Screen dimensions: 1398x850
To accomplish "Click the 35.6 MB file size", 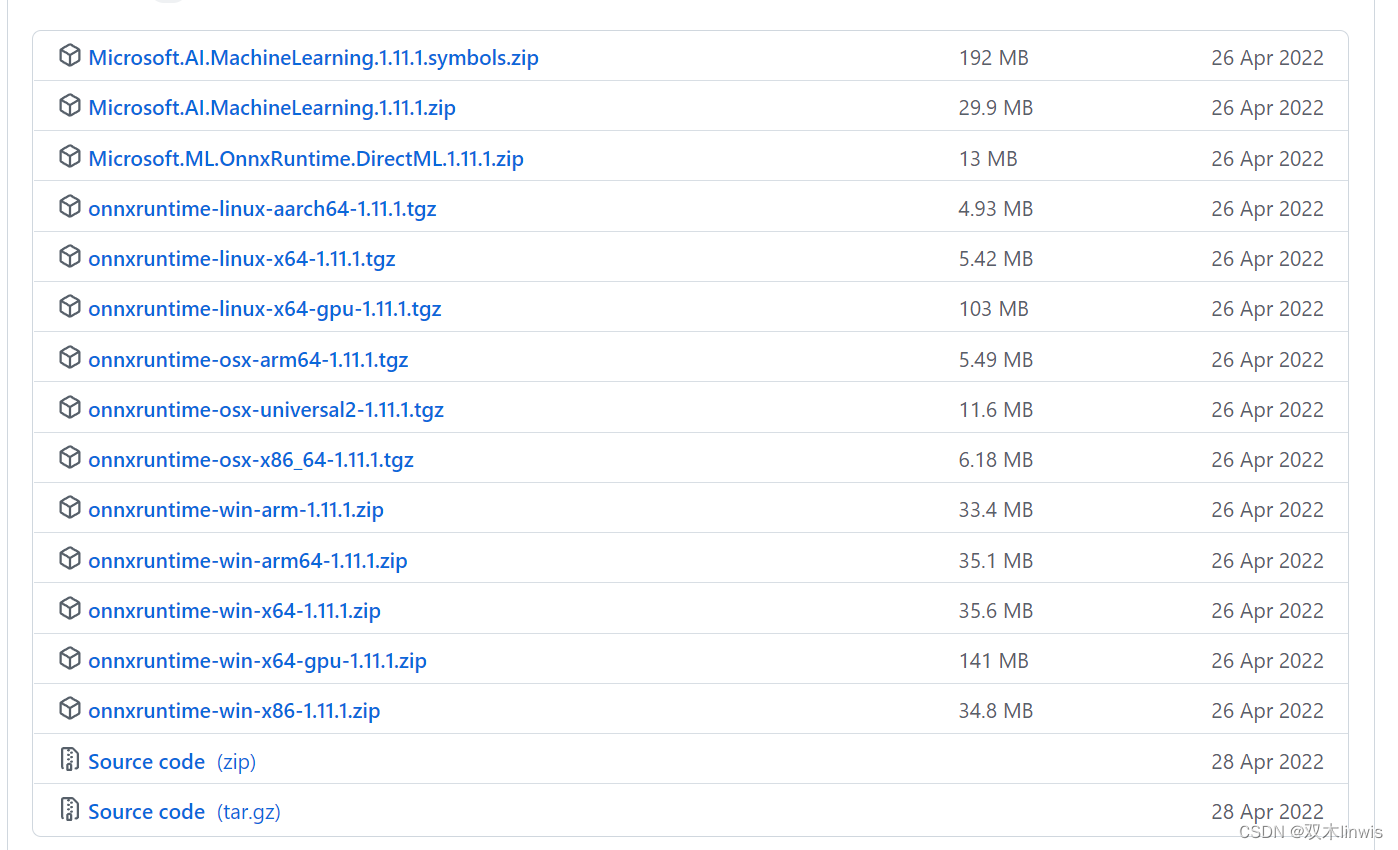I will tap(996, 611).
